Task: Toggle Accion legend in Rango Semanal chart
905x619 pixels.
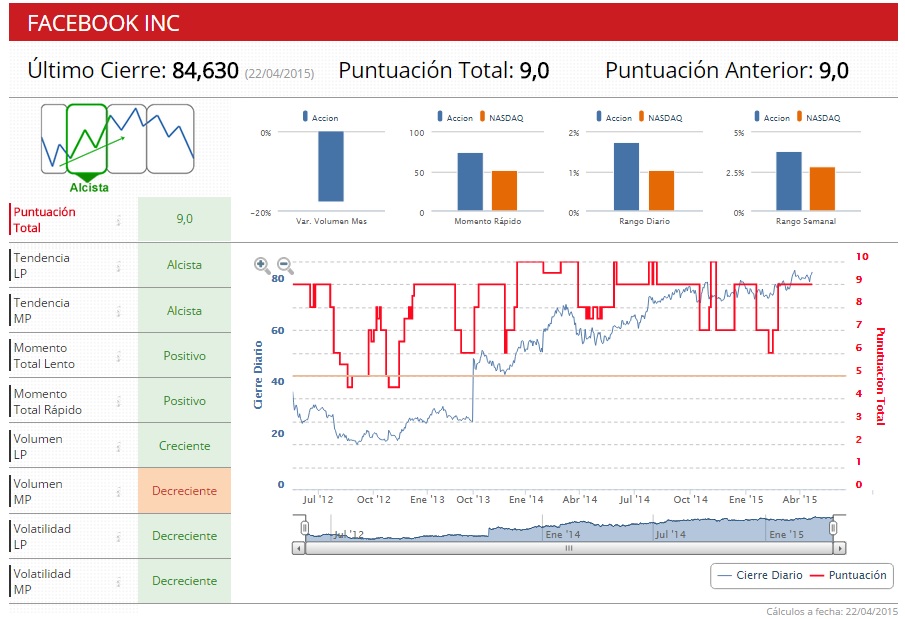Action: coord(772,117)
